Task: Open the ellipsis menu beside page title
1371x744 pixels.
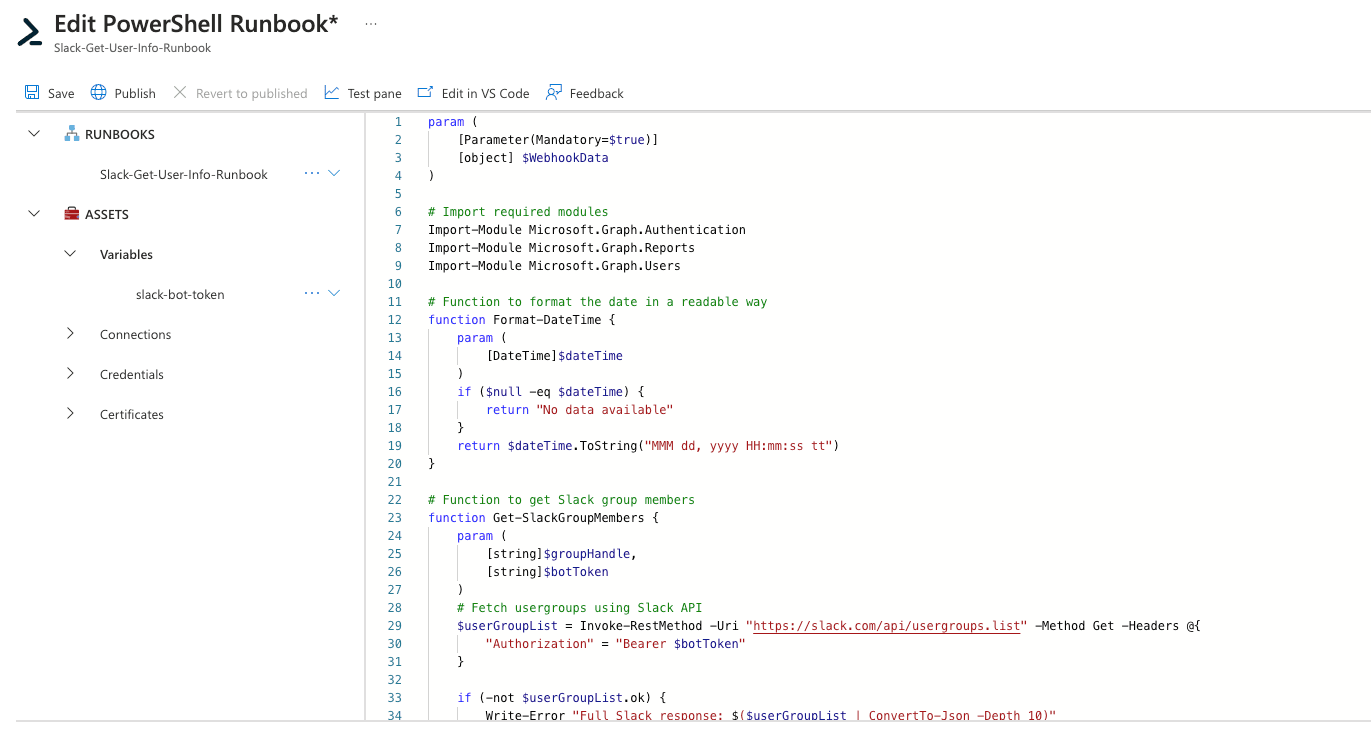Action: [371, 23]
